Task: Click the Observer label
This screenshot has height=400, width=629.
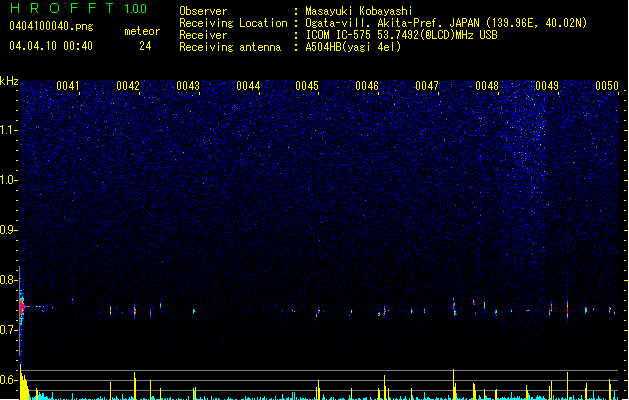Action: pyautogui.click(x=203, y=11)
